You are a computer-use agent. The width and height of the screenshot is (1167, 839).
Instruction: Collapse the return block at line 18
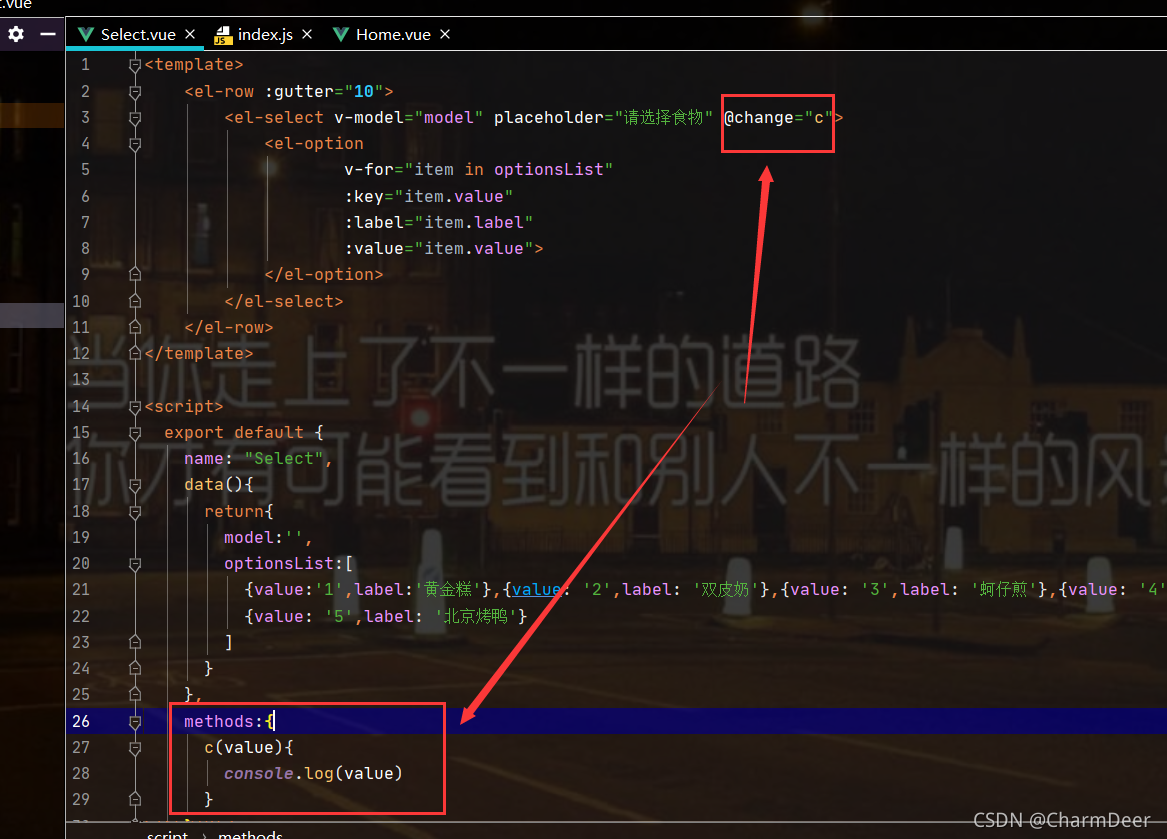135,512
